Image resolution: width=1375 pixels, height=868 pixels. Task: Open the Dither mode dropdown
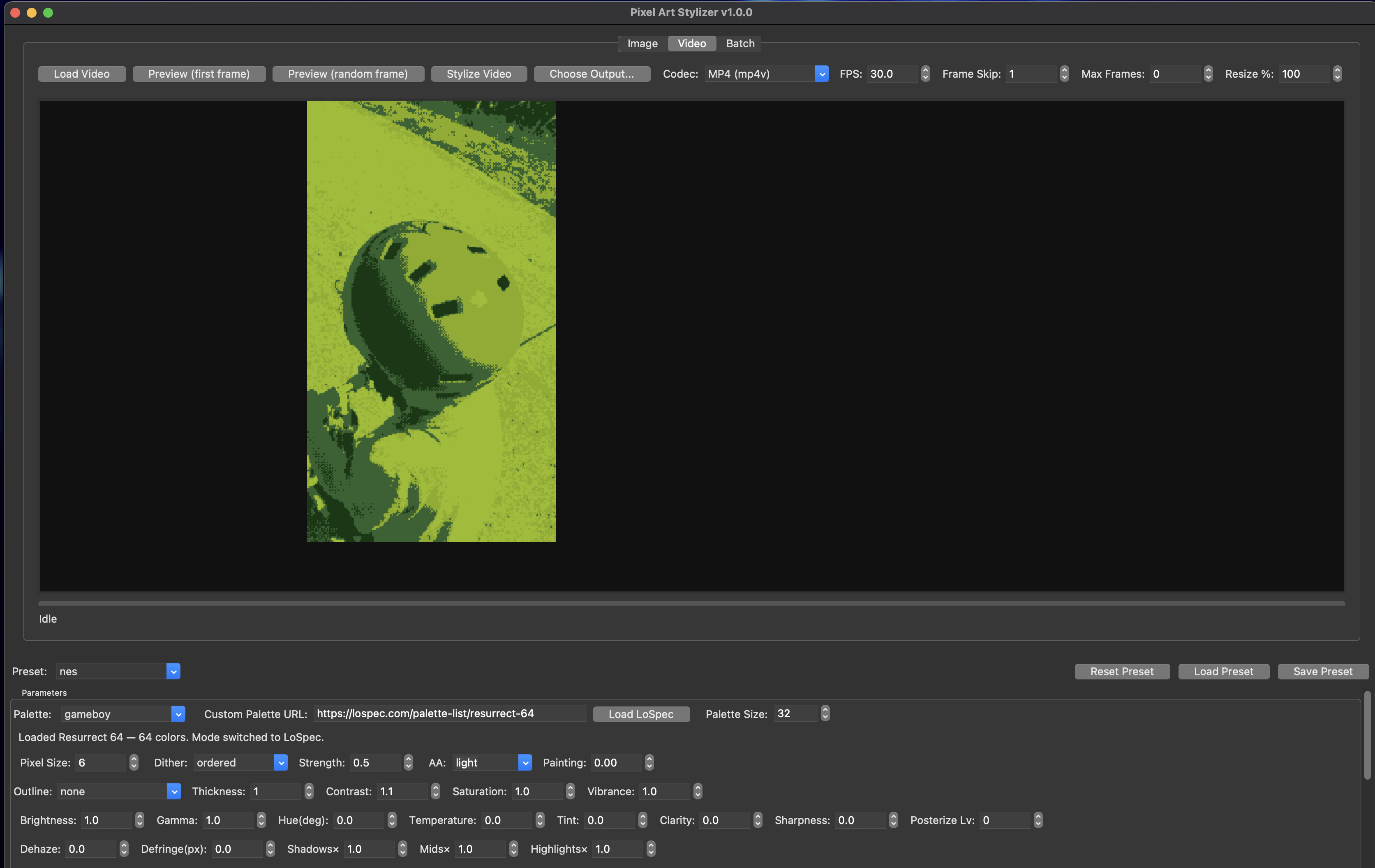(240, 762)
